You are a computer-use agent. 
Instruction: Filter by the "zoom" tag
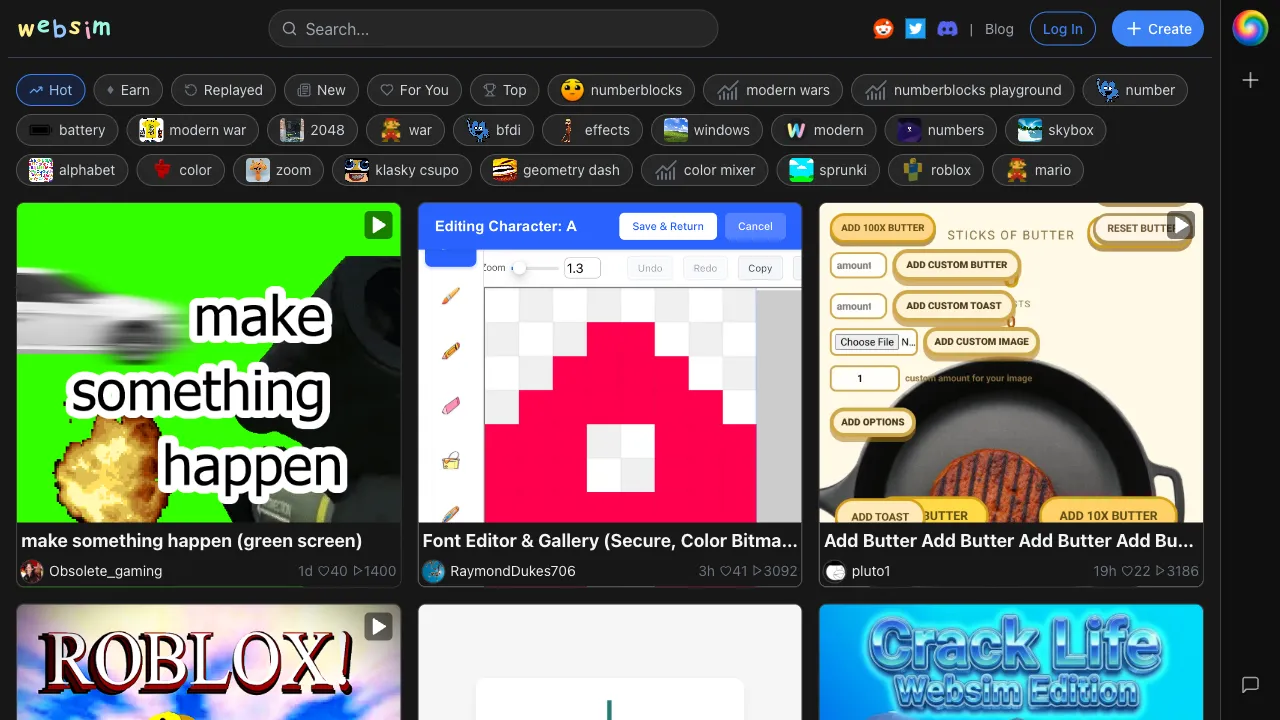pos(279,170)
